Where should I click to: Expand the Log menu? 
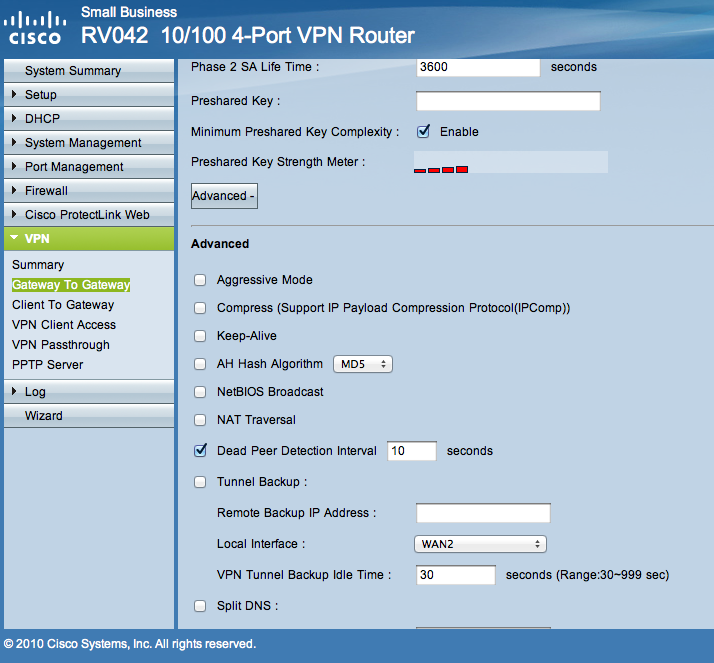(x=89, y=392)
